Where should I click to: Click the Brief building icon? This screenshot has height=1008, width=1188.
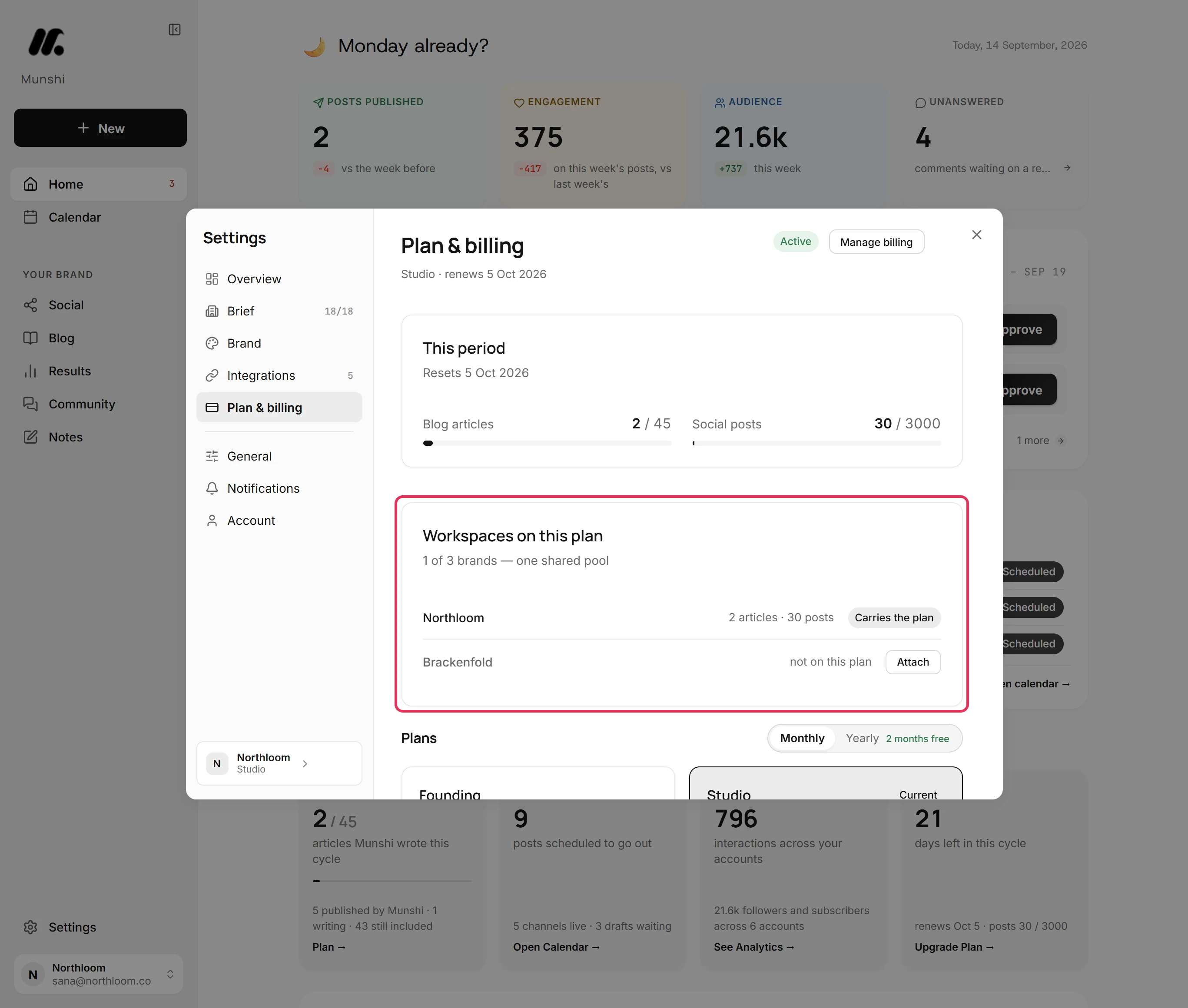(212, 311)
